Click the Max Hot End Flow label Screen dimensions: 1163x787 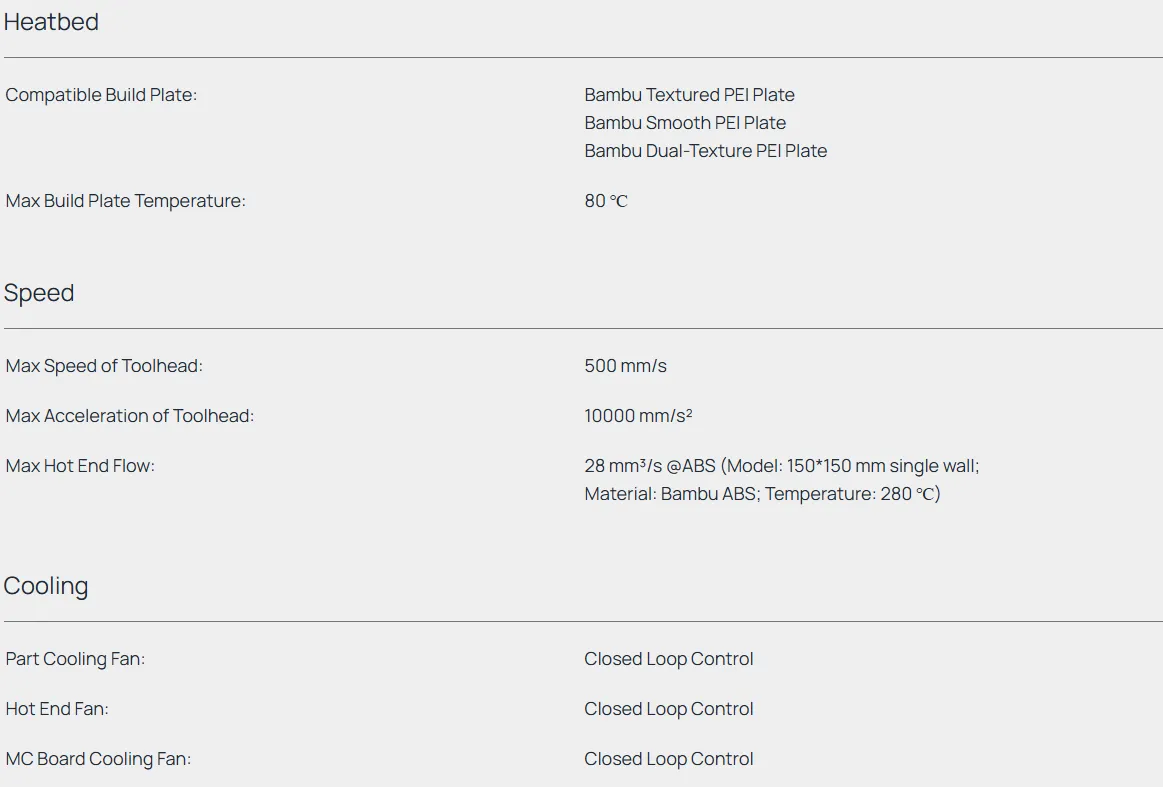click(x=80, y=466)
